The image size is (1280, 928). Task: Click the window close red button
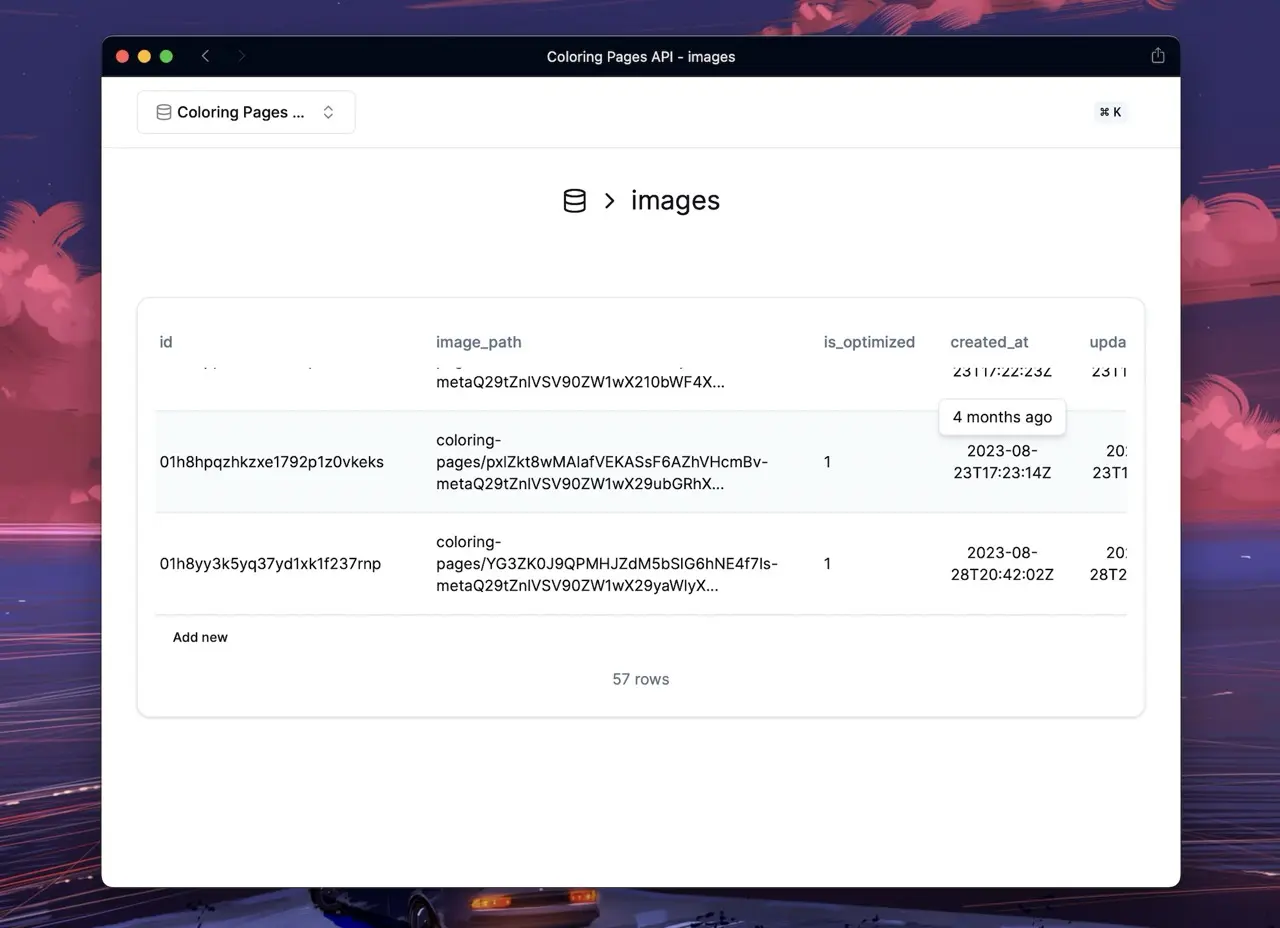(122, 56)
